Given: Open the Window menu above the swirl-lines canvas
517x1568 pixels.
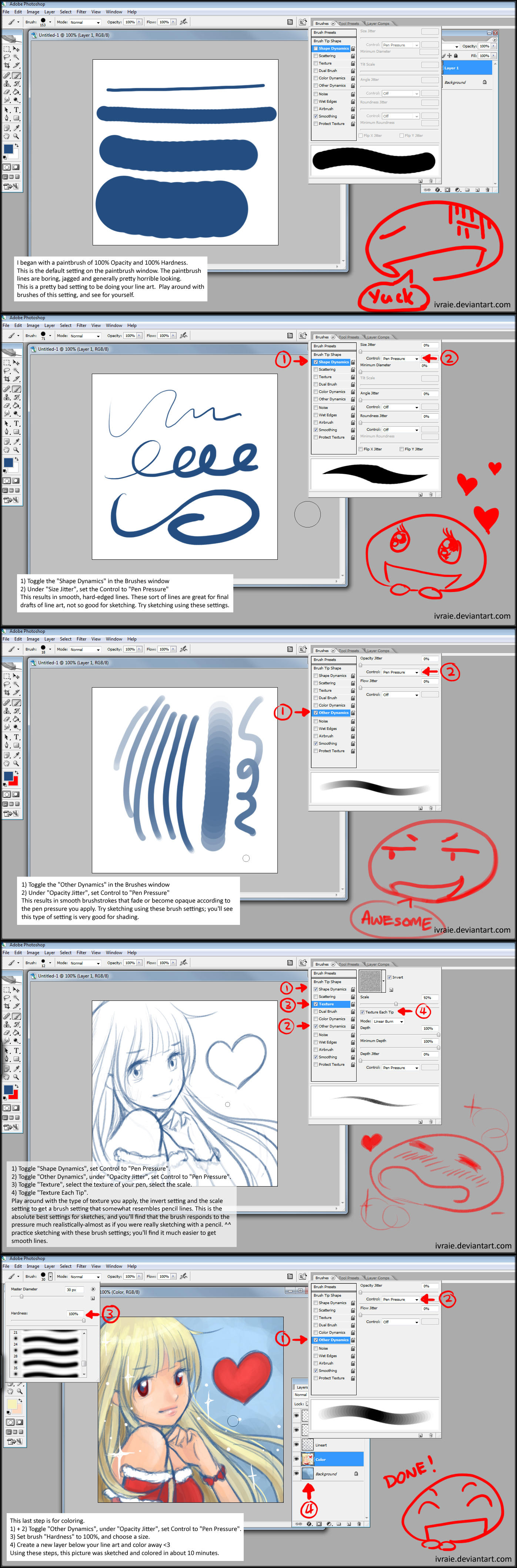Looking at the screenshot, I should click(x=114, y=326).
